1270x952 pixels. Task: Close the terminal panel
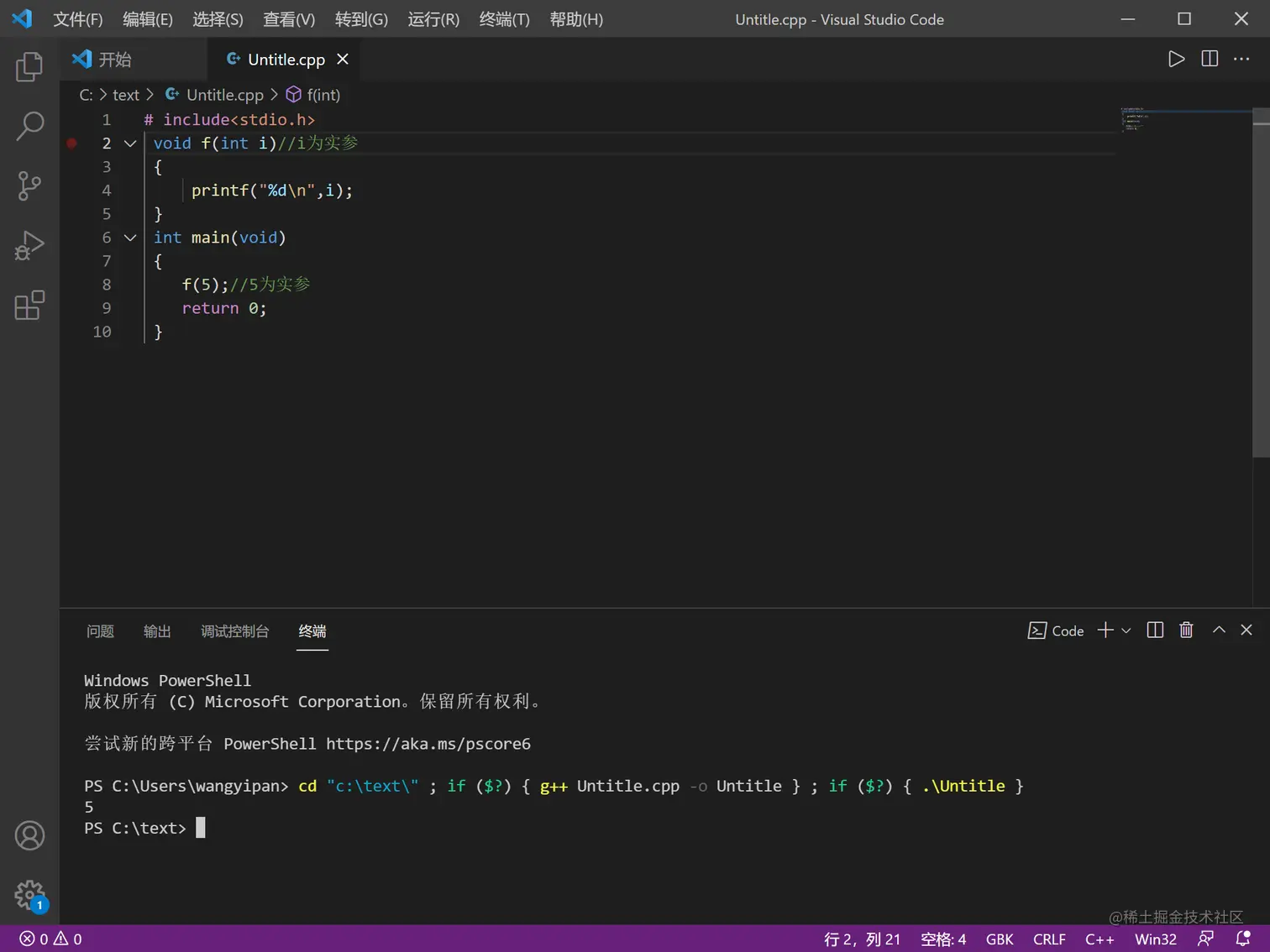(1246, 630)
